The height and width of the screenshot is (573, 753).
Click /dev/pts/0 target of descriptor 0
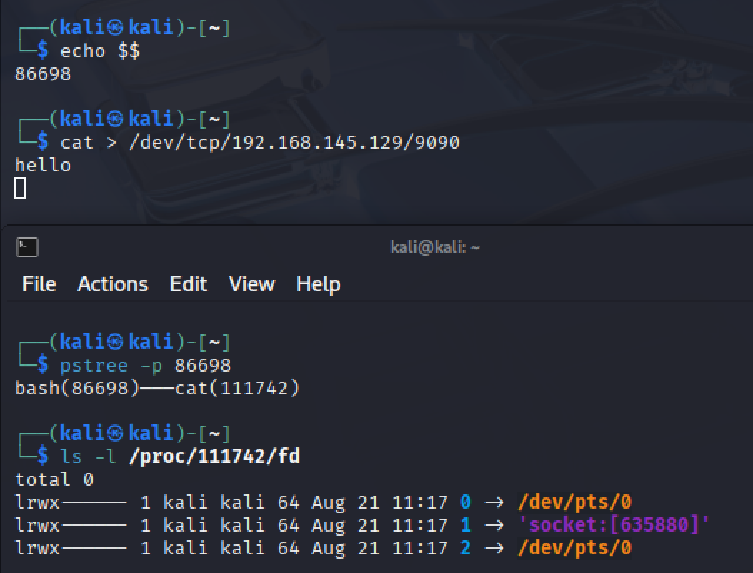tap(577, 502)
